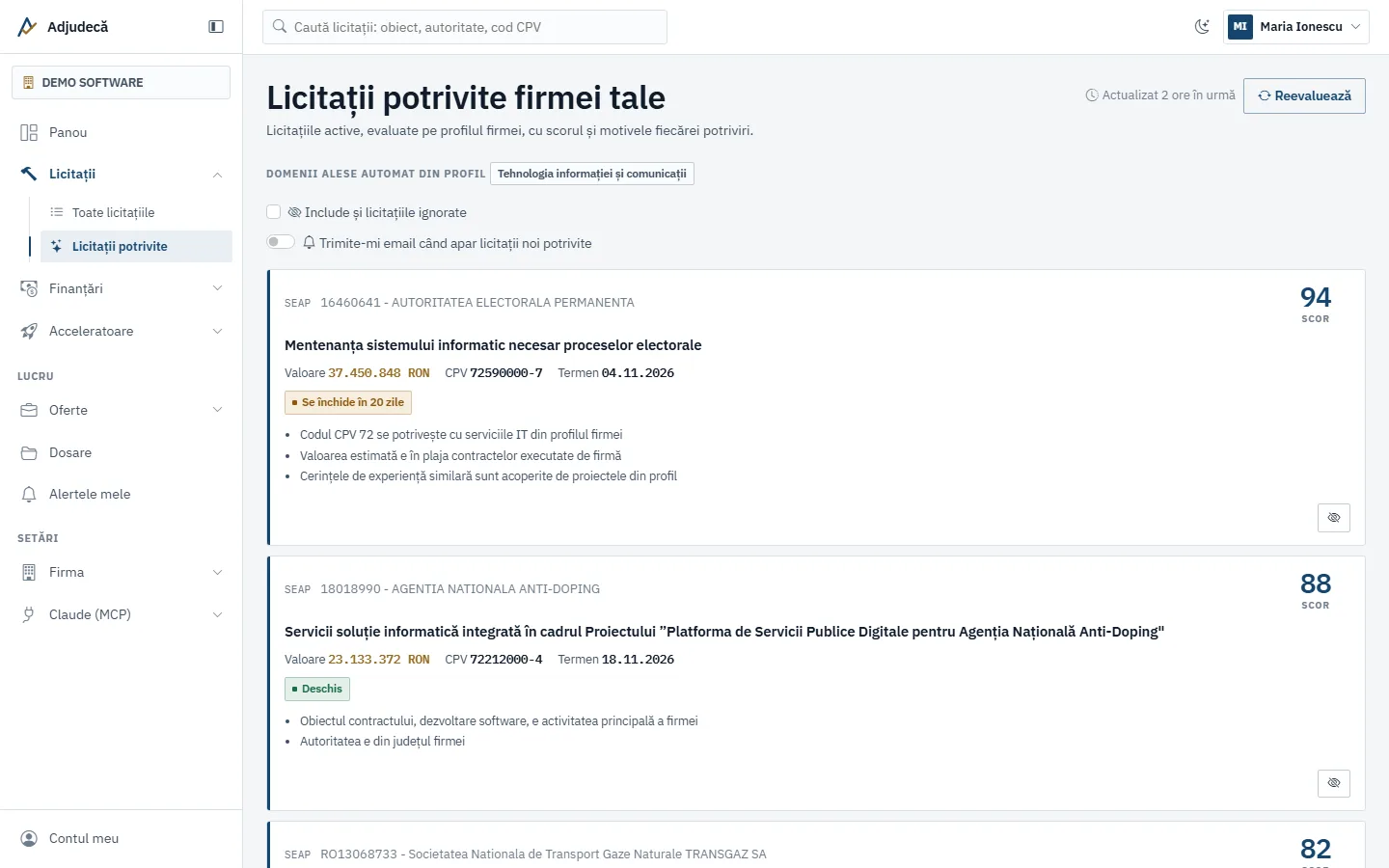Click the Panou dashboard icon

[29, 132]
